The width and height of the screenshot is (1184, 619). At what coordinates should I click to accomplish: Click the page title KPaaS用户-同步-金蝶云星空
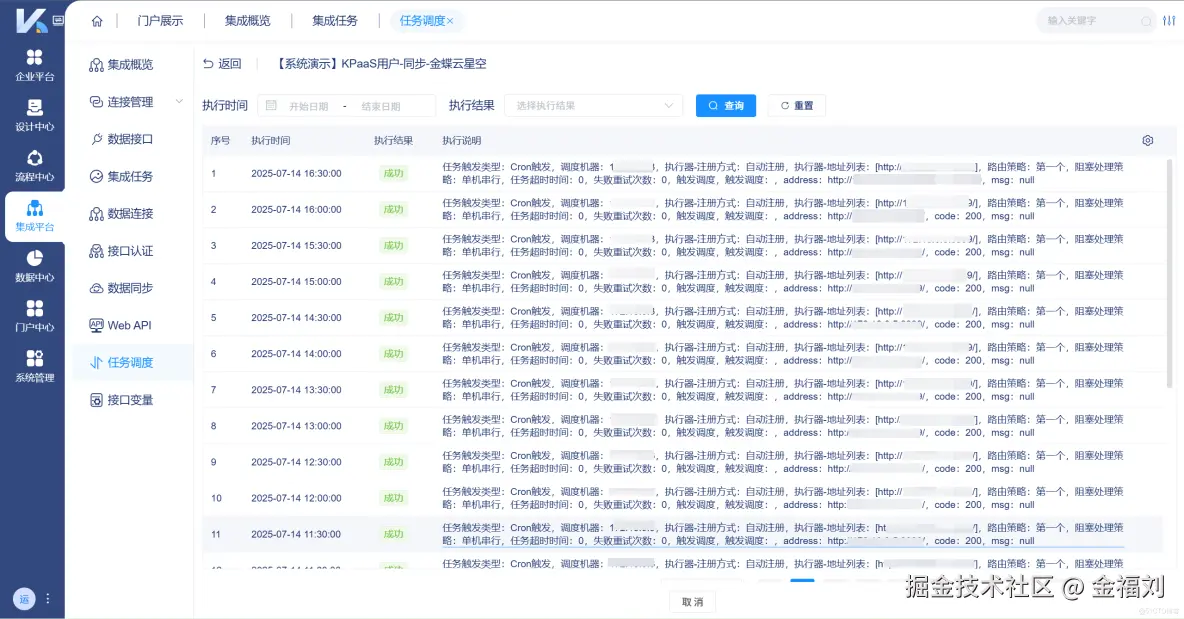(414, 64)
